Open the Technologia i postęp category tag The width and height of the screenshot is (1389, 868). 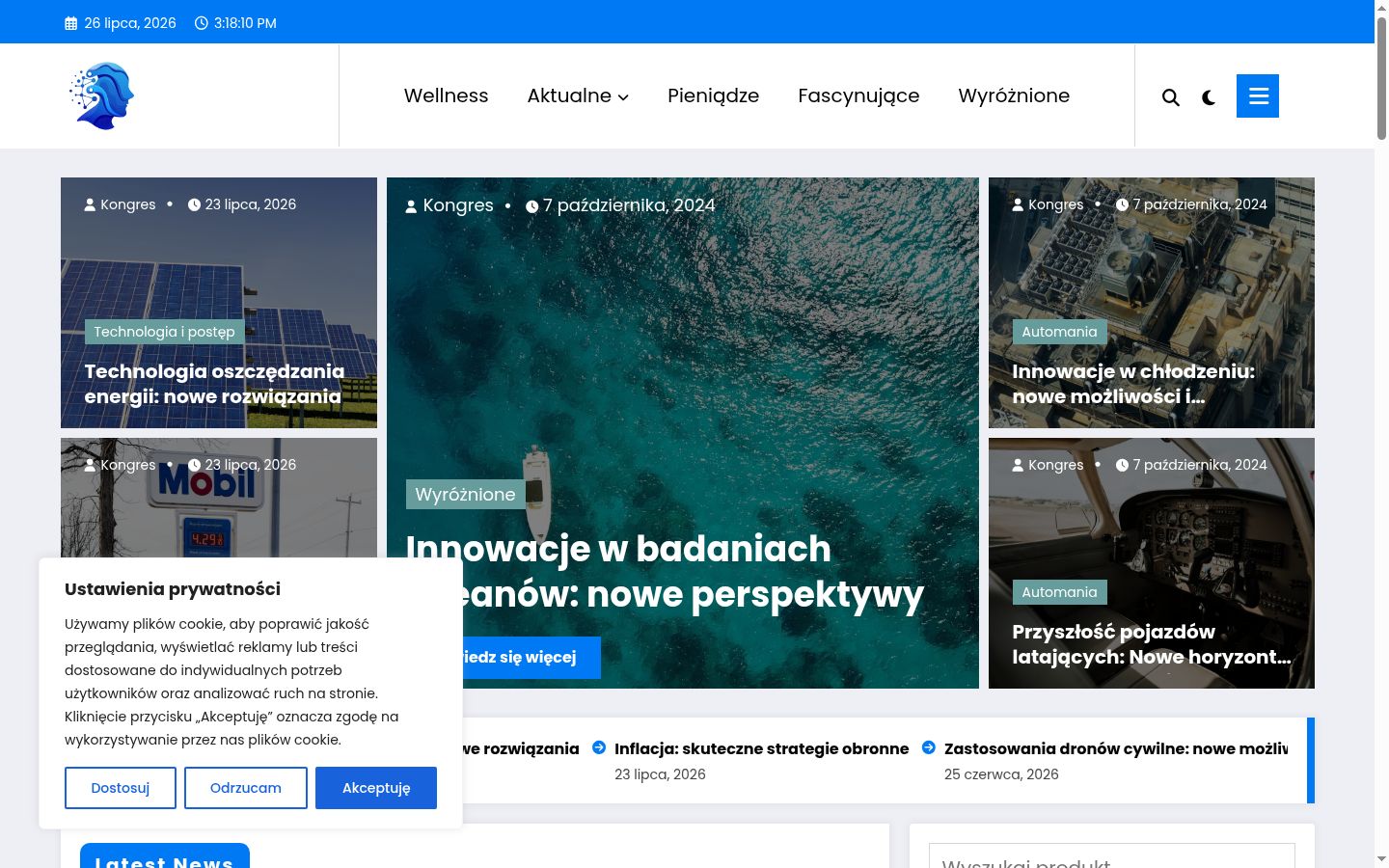tap(164, 332)
